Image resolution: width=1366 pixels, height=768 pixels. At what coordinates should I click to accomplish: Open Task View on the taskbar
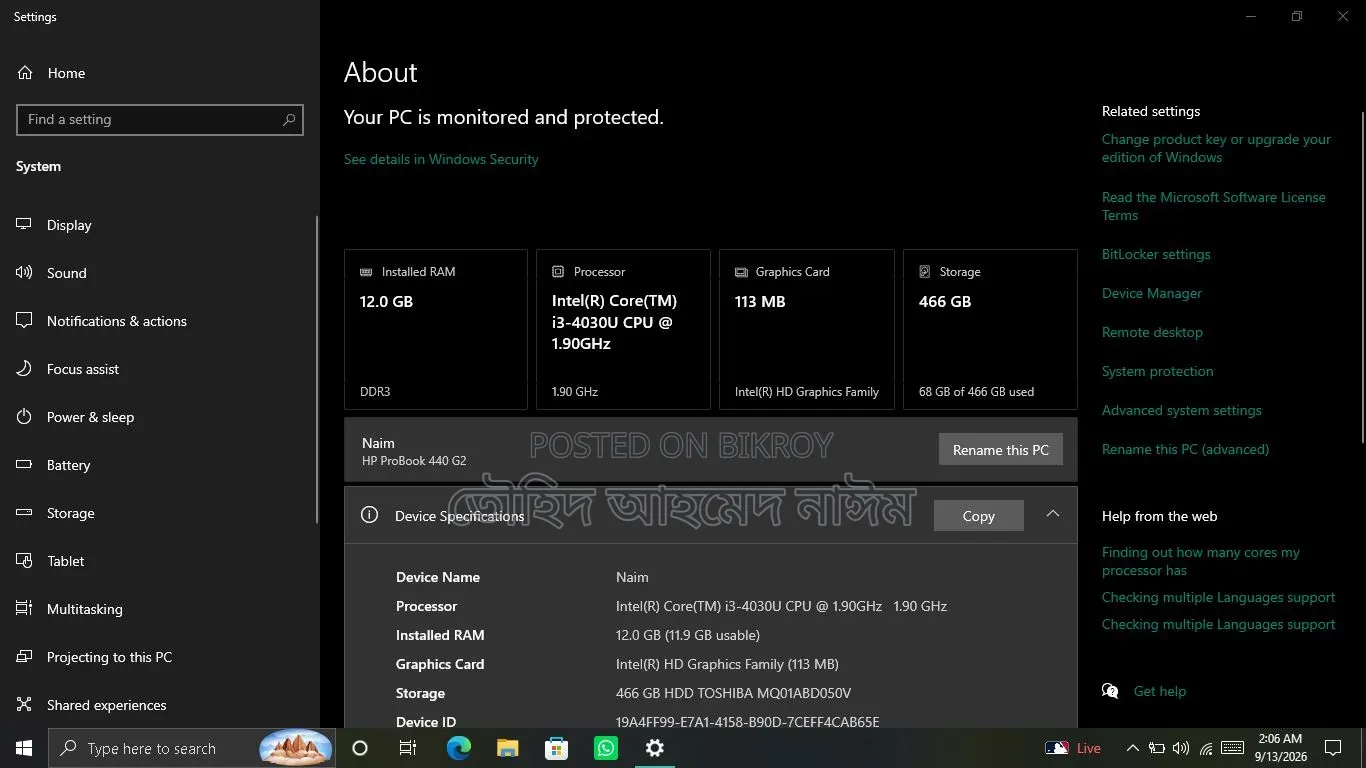click(408, 748)
